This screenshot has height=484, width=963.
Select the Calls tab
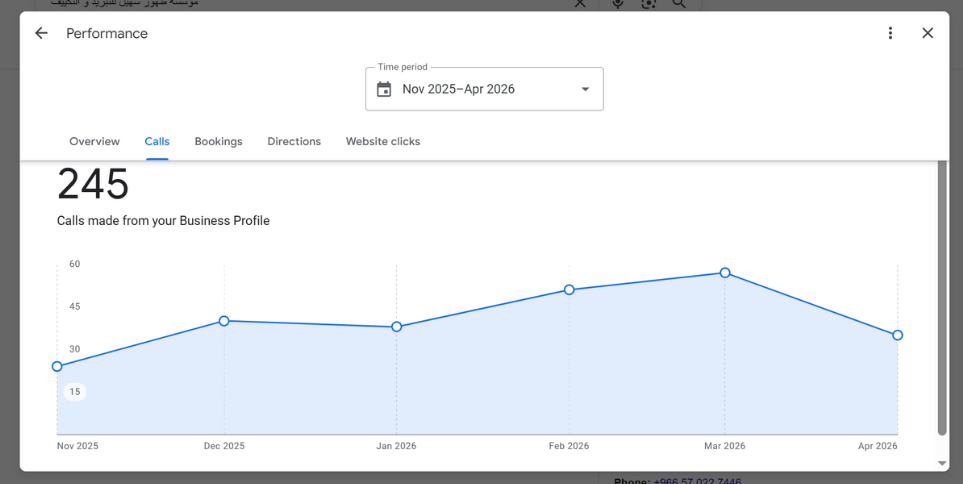click(157, 142)
